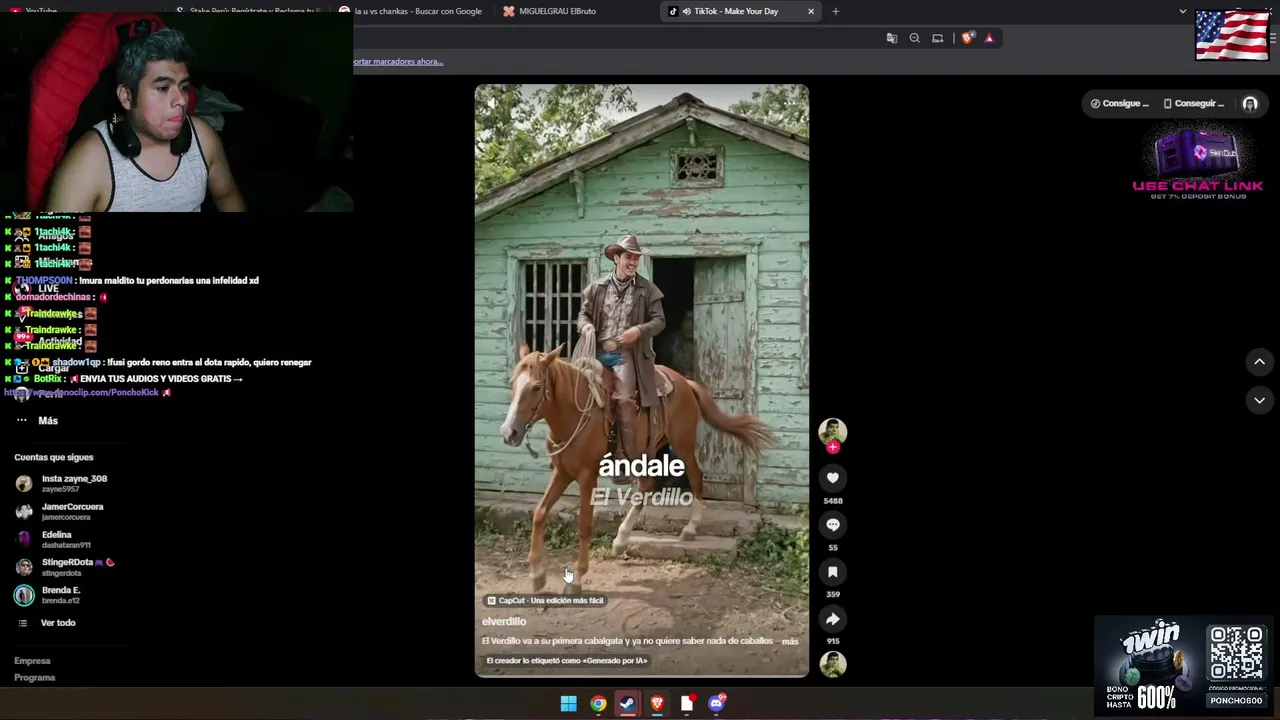This screenshot has width=1280, height=720.
Task: Click the CapCut 'Una edición más fácil' tag
Action: [545, 600]
